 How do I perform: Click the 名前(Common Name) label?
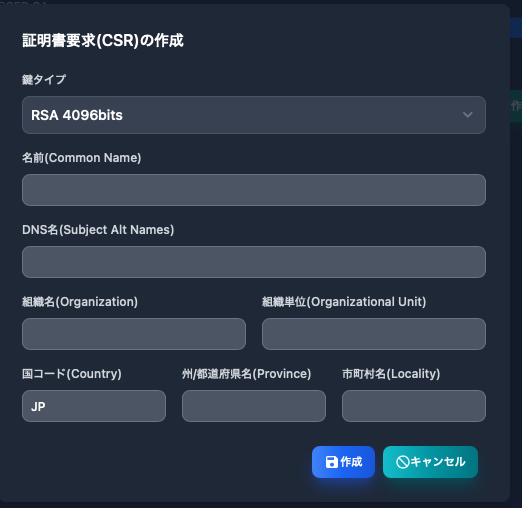(82, 158)
